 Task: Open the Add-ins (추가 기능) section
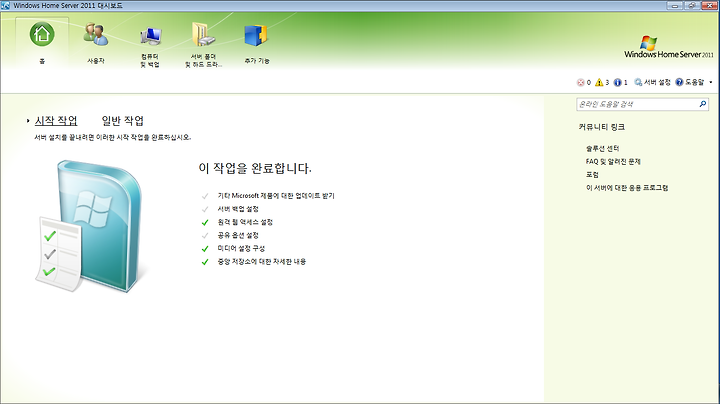[x=256, y=44]
